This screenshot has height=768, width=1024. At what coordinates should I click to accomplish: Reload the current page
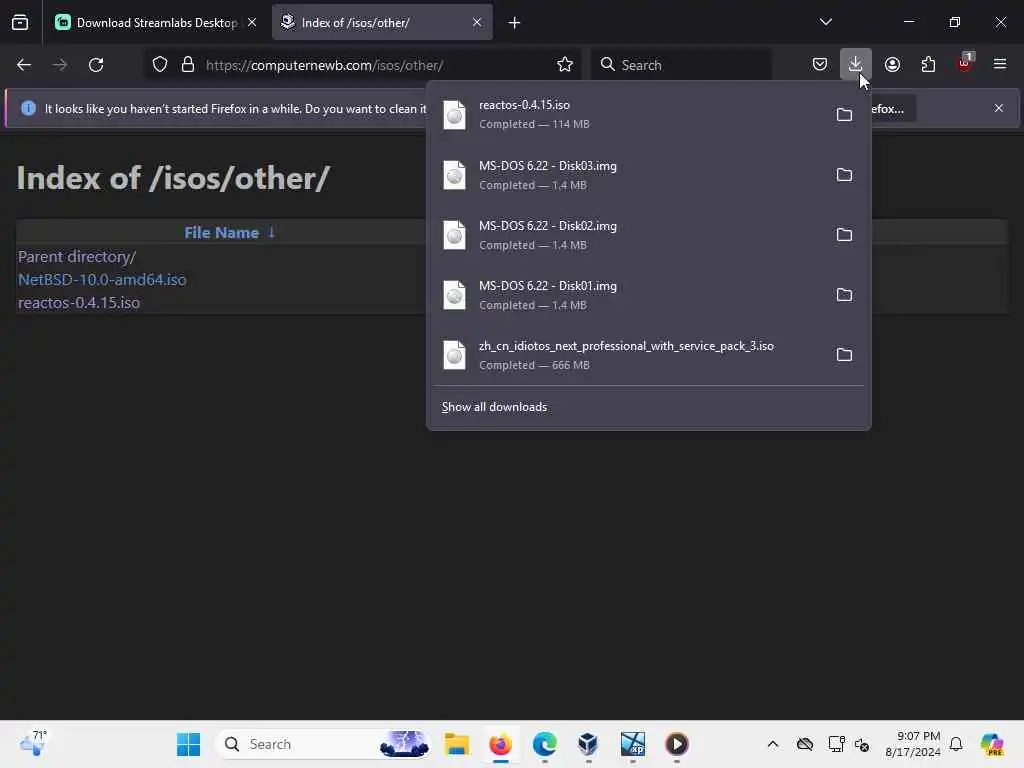pos(96,65)
